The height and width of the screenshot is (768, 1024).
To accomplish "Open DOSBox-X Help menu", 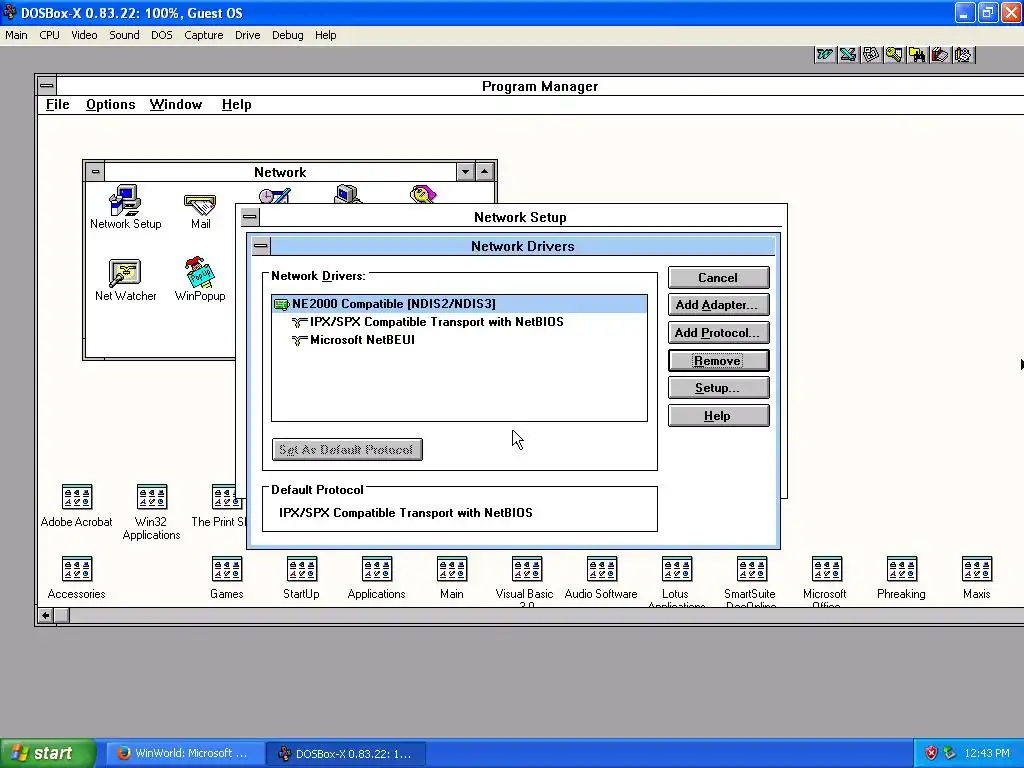I will 325,35.
